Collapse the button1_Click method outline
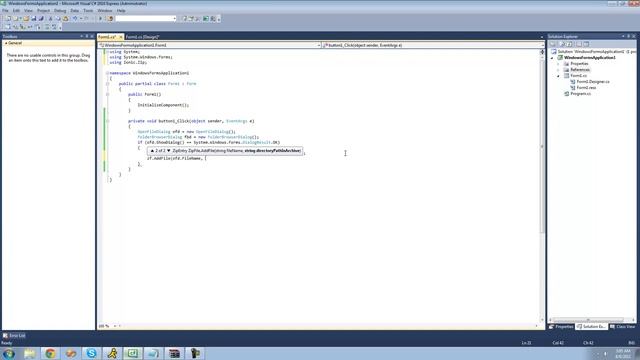Viewport: 640px width, 360px height. (107, 121)
